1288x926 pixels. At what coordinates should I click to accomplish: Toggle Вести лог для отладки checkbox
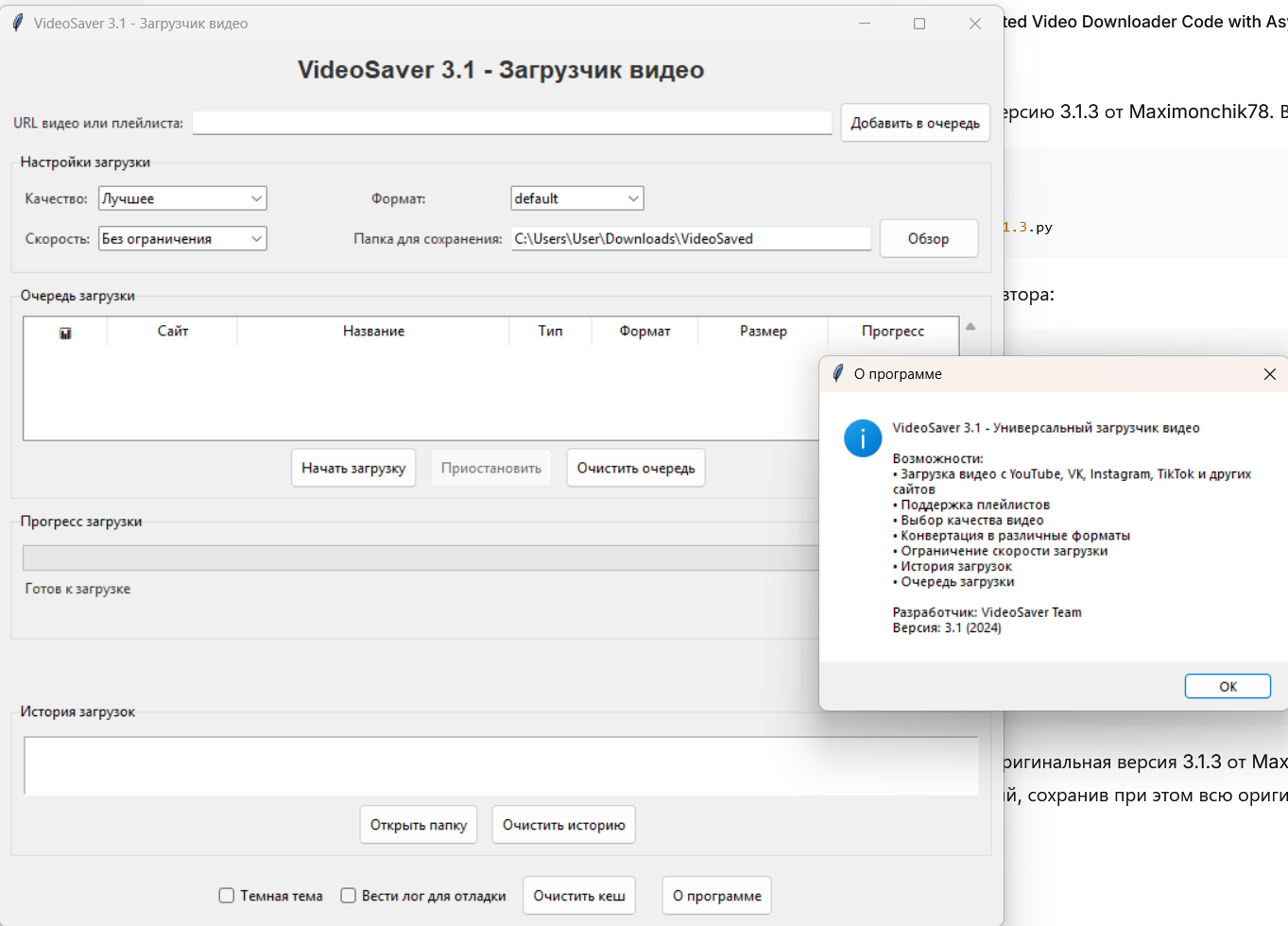pos(349,895)
